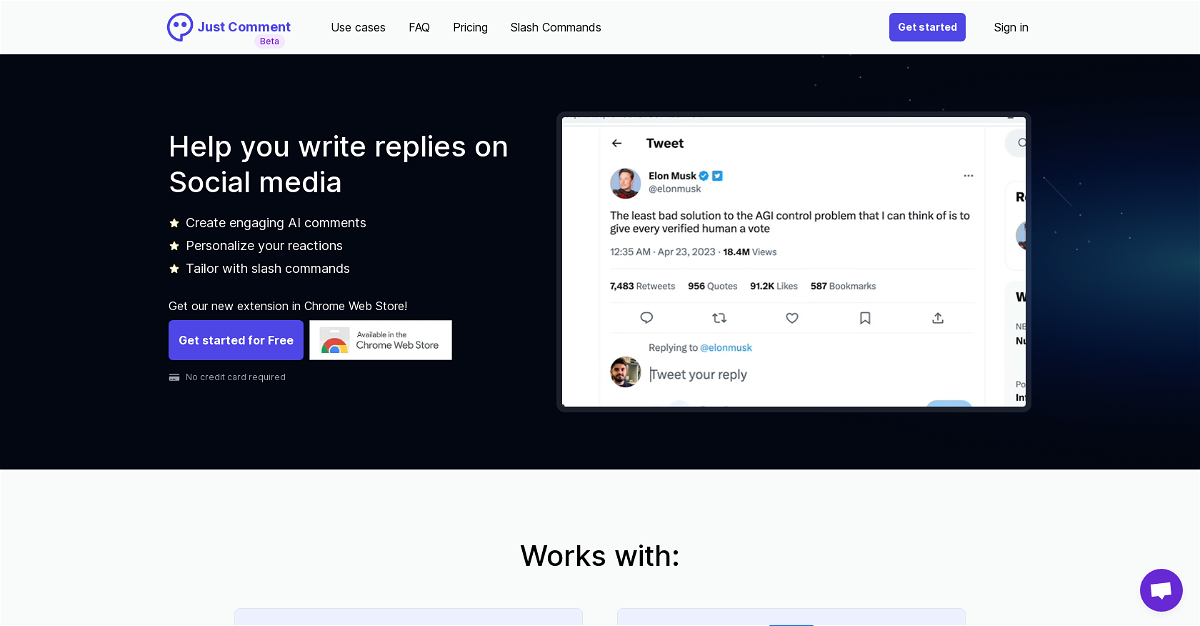The height and width of the screenshot is (626, 1200).
Task: Open the Use cases menu item
Action: coord(358,27)
